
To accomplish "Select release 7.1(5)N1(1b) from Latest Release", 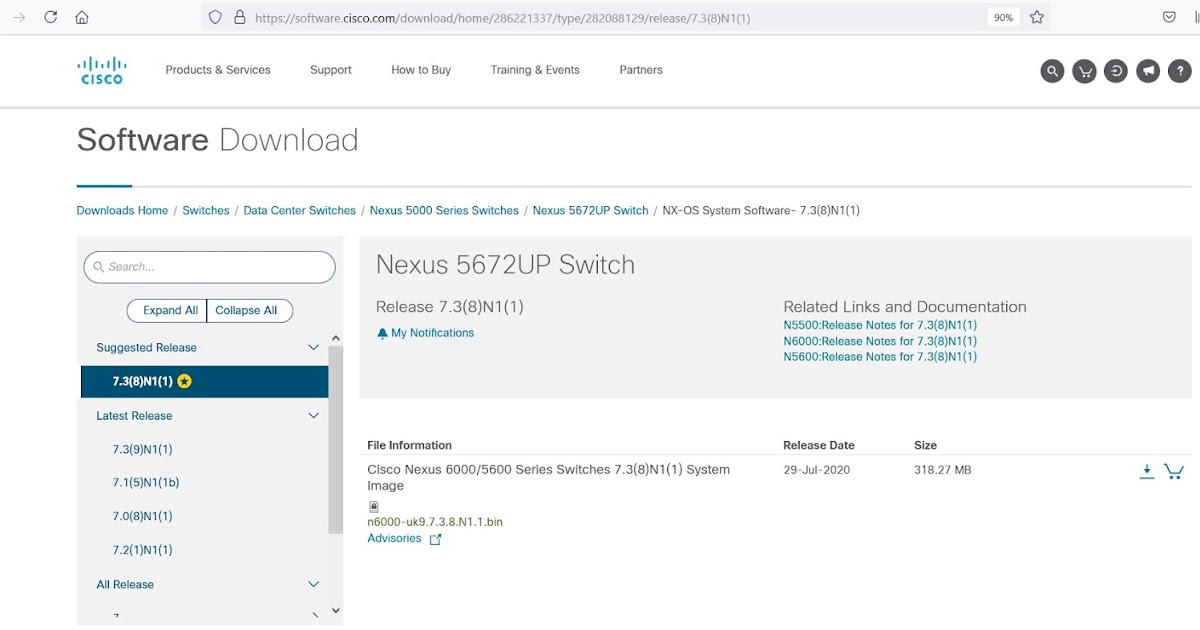I will (x=143, y=482).
